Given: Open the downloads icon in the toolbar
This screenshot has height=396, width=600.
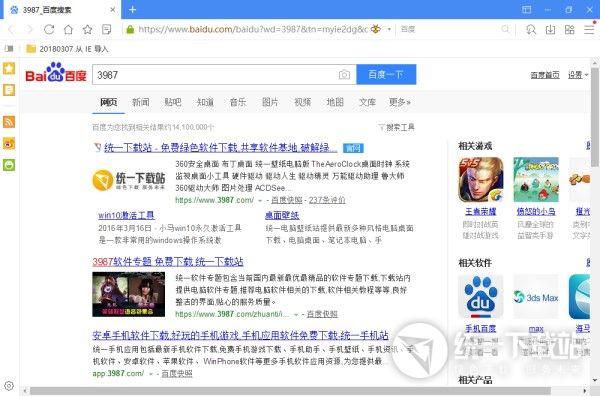Looking at the screenshot, I should 550,29.
